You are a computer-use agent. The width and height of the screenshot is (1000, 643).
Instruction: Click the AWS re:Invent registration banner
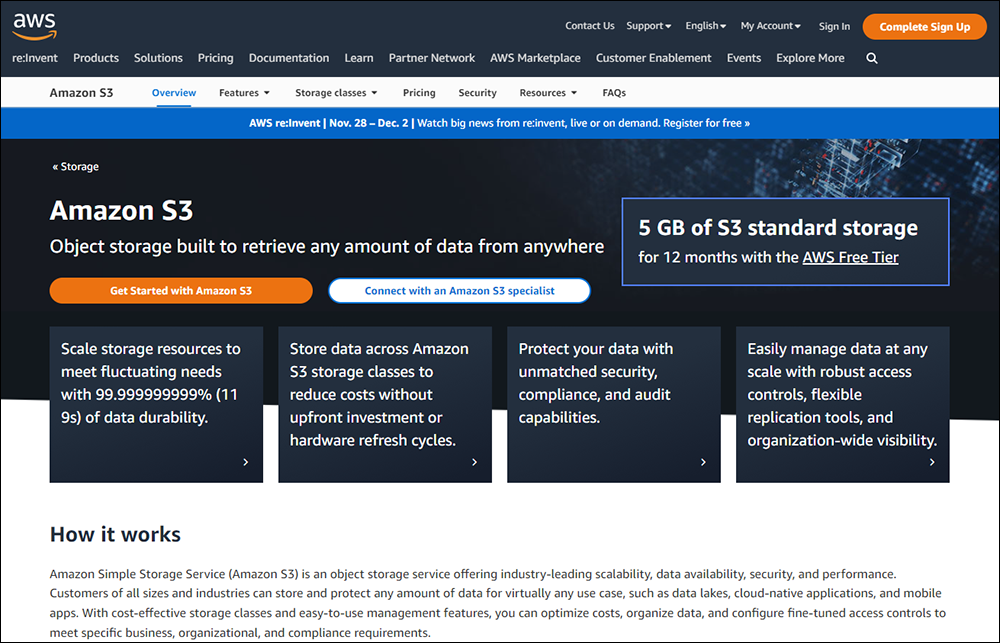[499, 123]
